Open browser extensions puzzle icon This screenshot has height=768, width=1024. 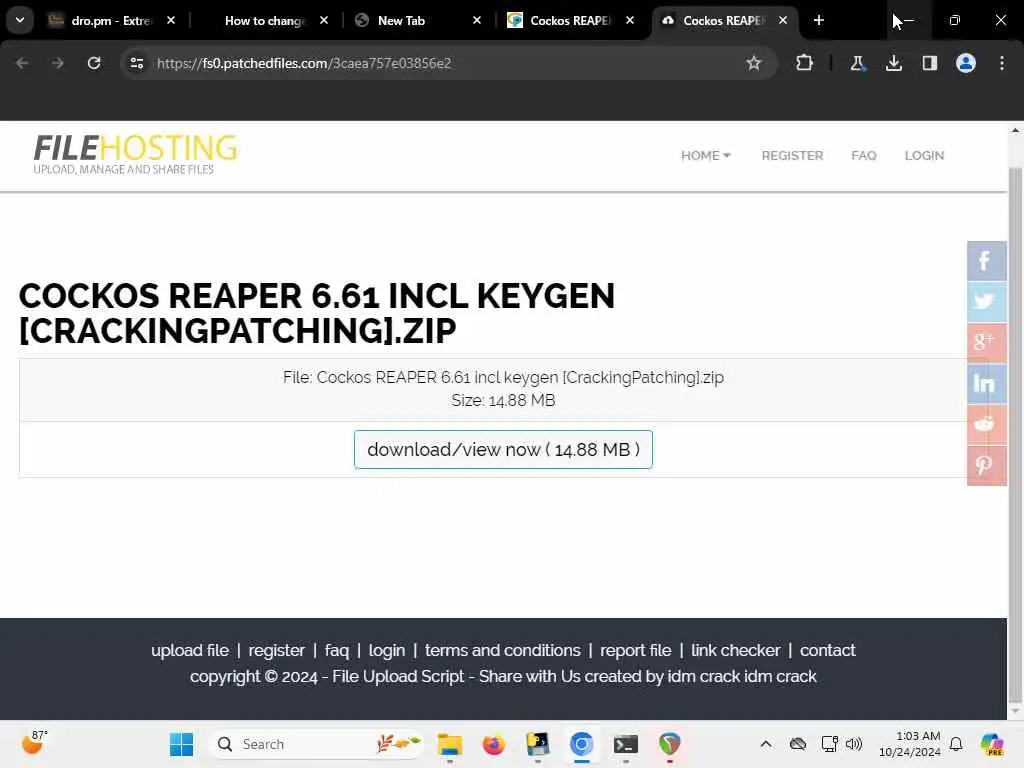pos(805,63)
